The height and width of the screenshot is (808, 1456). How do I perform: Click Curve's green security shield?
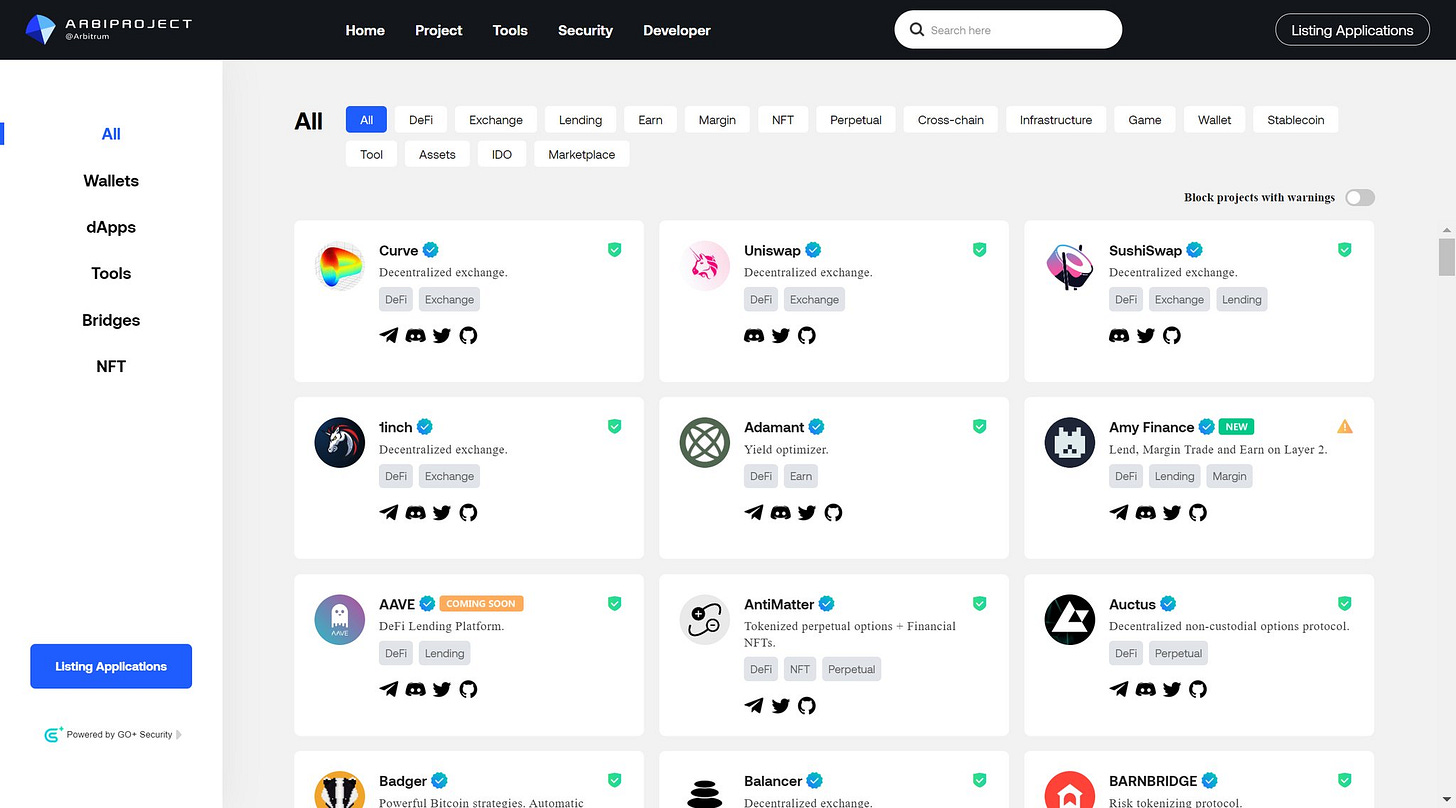click(615, 249)
